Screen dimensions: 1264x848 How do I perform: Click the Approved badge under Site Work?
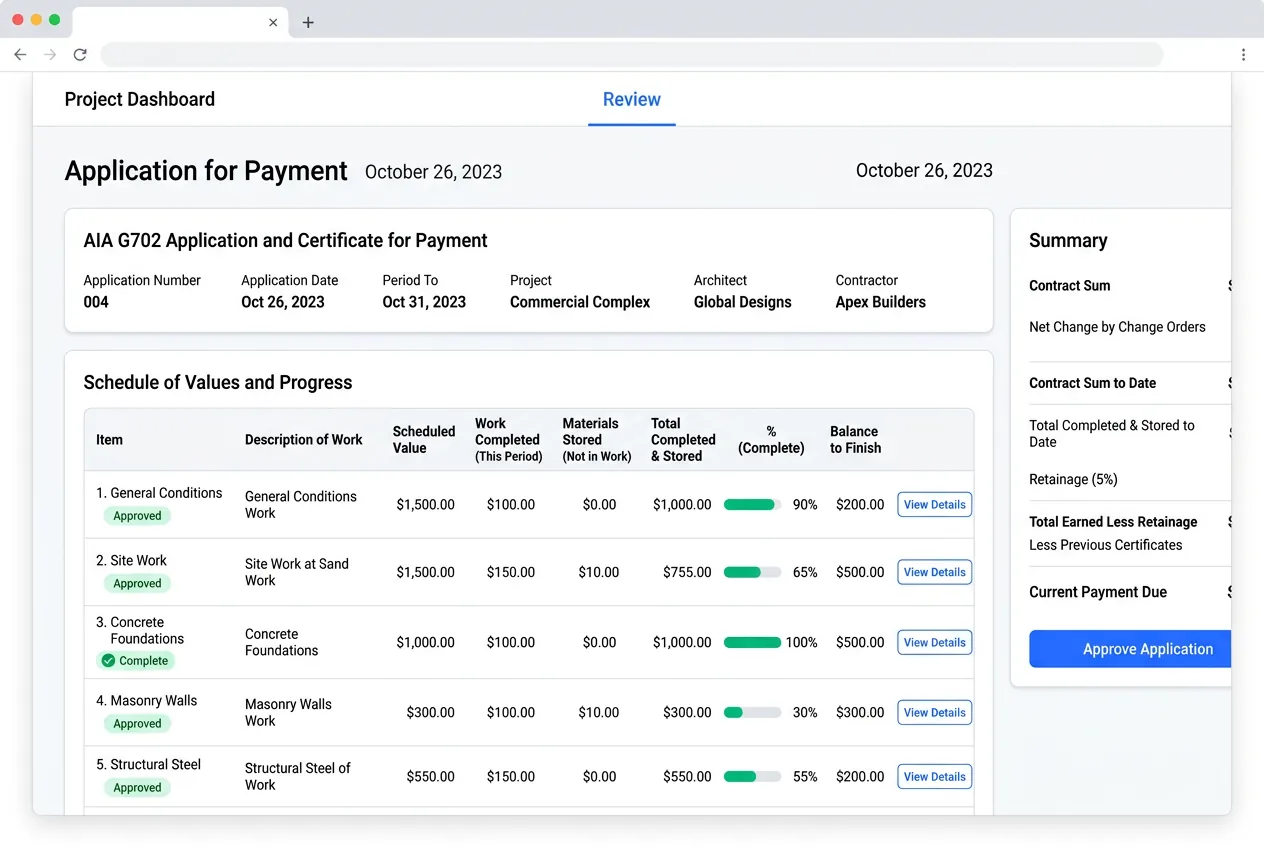click(136, 583)
